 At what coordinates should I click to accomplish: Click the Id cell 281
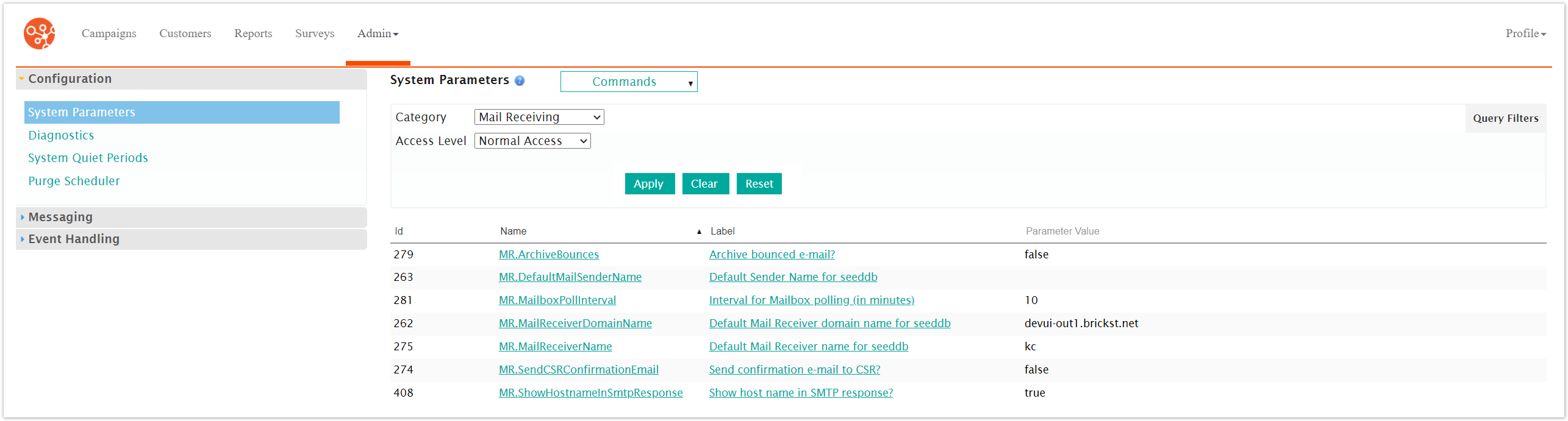[x=403, y=300]
